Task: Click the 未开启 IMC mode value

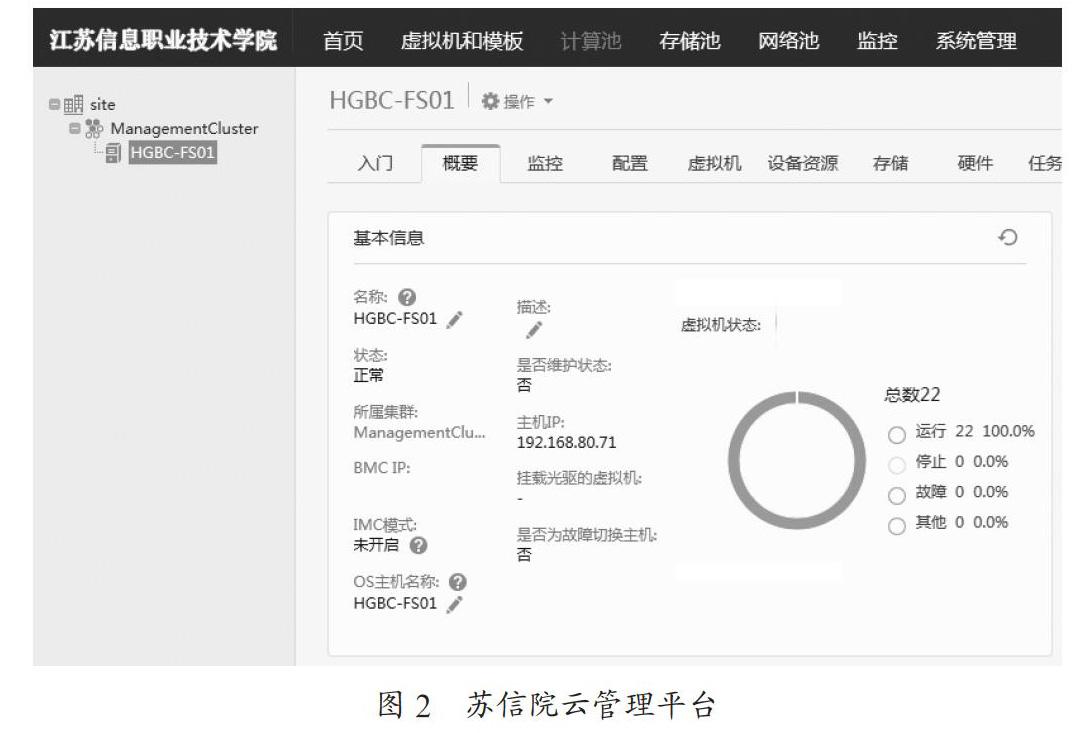Action: 376,545
